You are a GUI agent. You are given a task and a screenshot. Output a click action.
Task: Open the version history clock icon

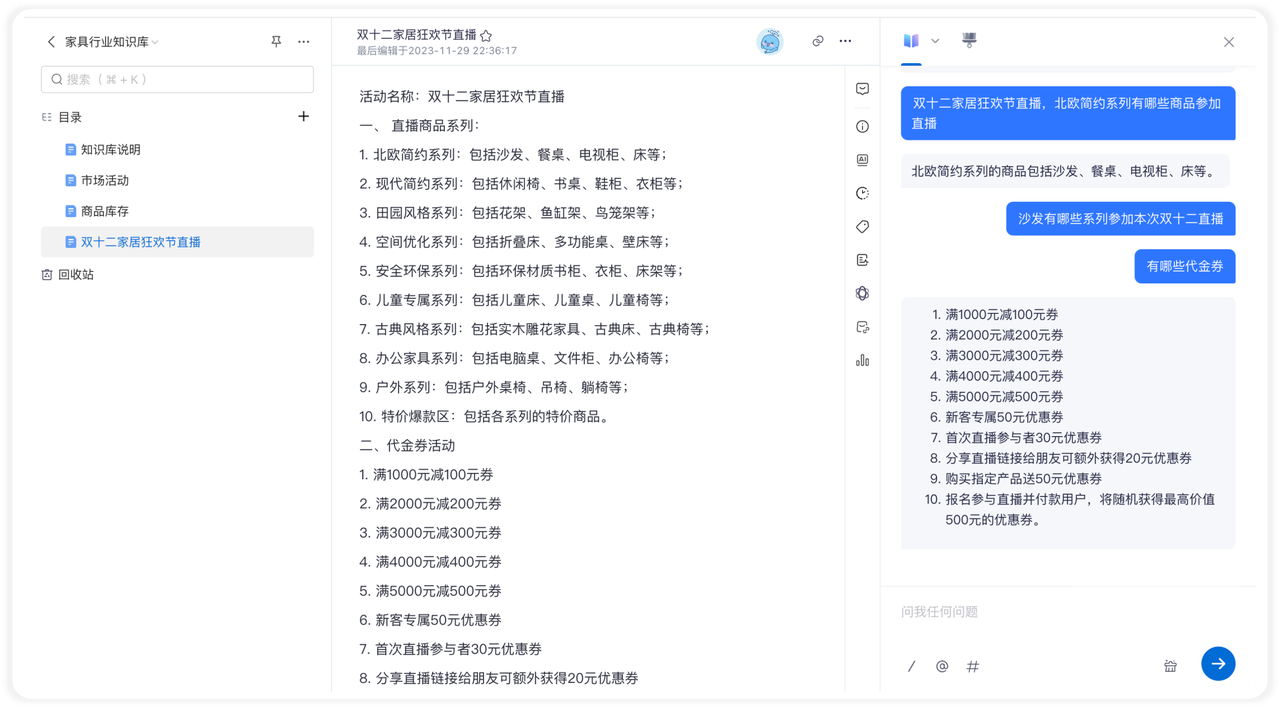[x=862, y=193]
